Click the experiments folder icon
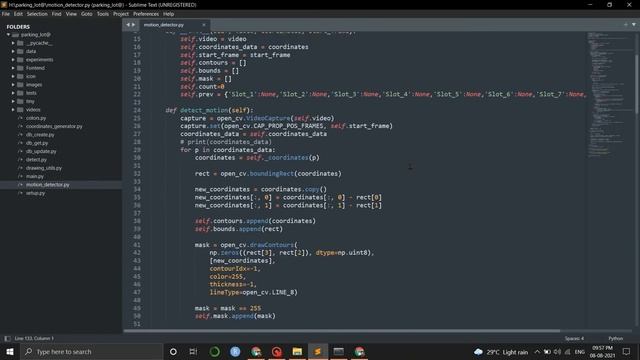This screenshot has width=640, height=360. tap(20, 60)
